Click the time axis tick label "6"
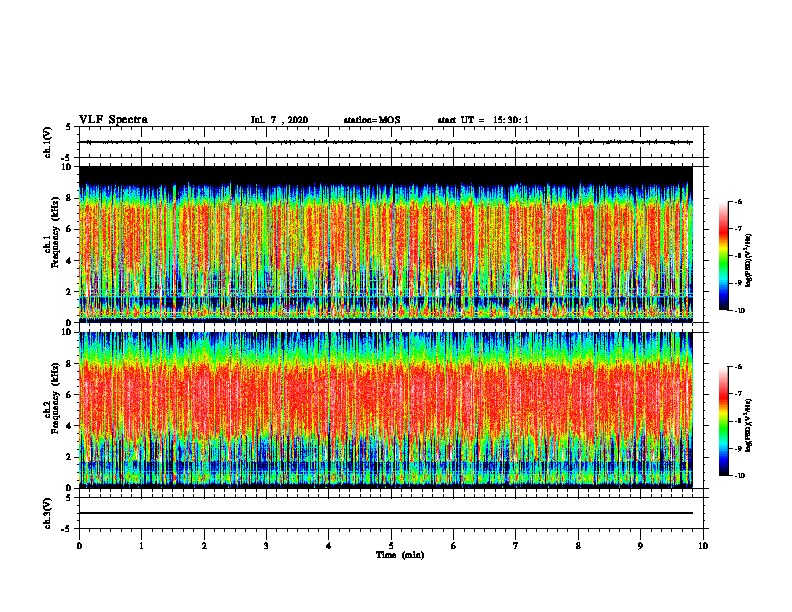 [454, 546]
